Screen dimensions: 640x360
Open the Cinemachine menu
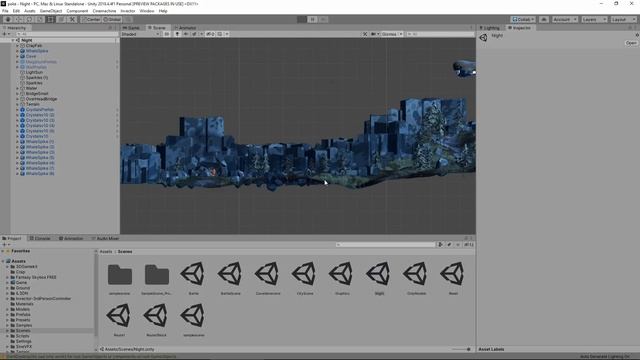tap(104, 11)
